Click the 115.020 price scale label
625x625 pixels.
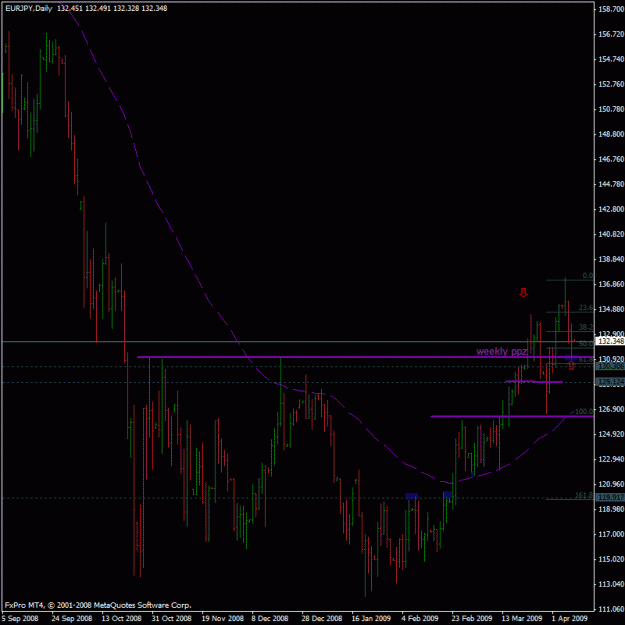click(x=611, y=559)
